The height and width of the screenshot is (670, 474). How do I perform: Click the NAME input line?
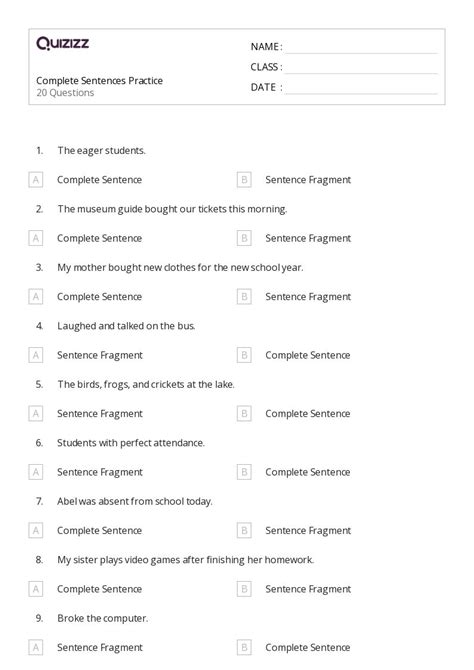(x=361, y=47)
